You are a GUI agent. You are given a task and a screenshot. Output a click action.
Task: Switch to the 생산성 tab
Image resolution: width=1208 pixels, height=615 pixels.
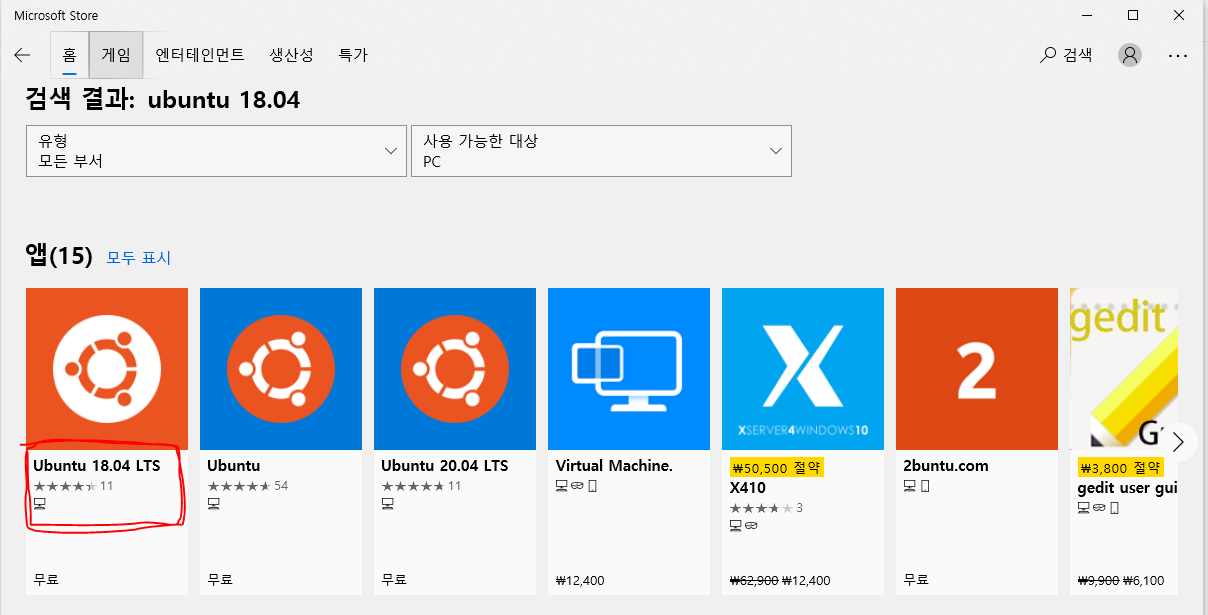pyautogui.click(x=291, y=55)
